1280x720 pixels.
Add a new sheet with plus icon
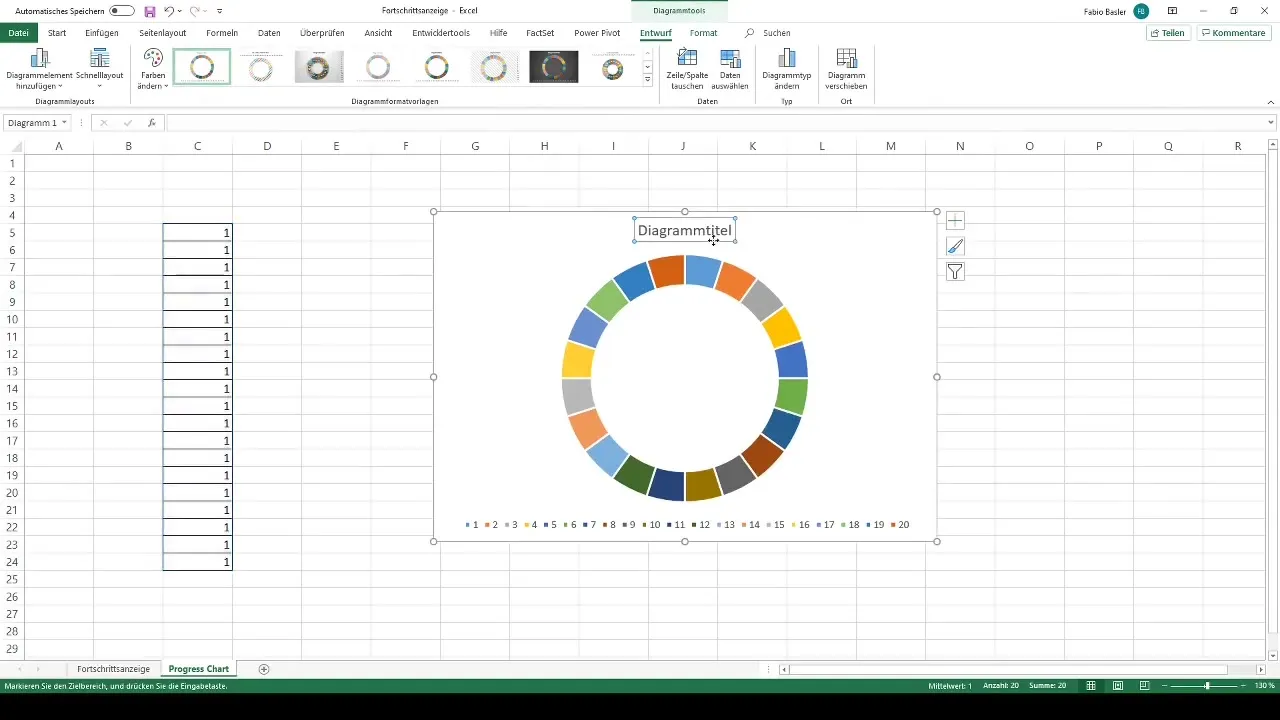[x=264, y=669]
